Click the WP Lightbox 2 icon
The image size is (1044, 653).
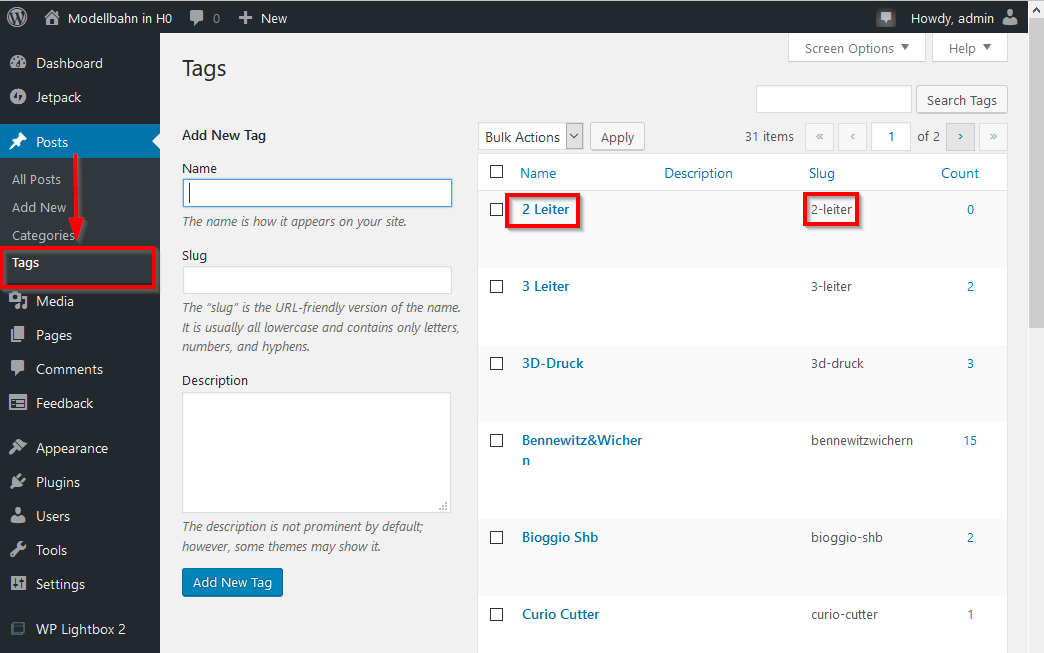point(18,628)
